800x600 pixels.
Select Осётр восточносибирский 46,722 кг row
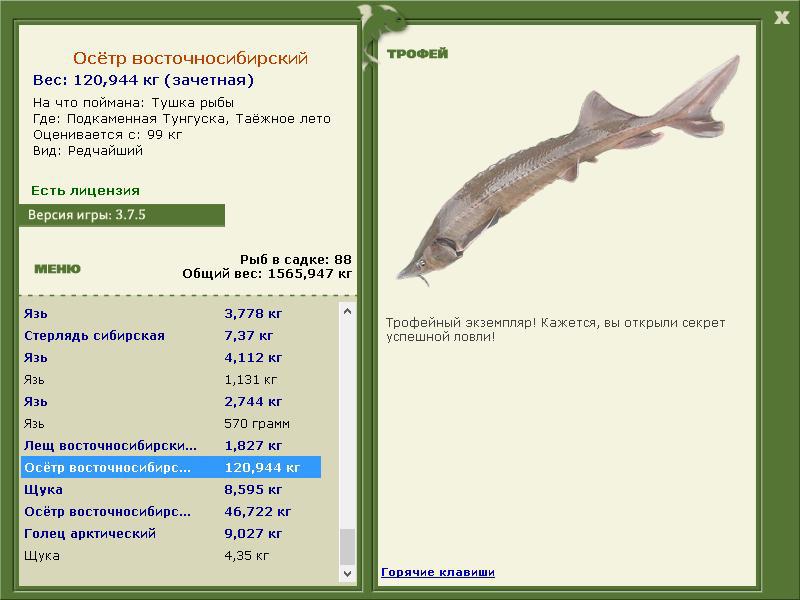(x=171, y=511)
